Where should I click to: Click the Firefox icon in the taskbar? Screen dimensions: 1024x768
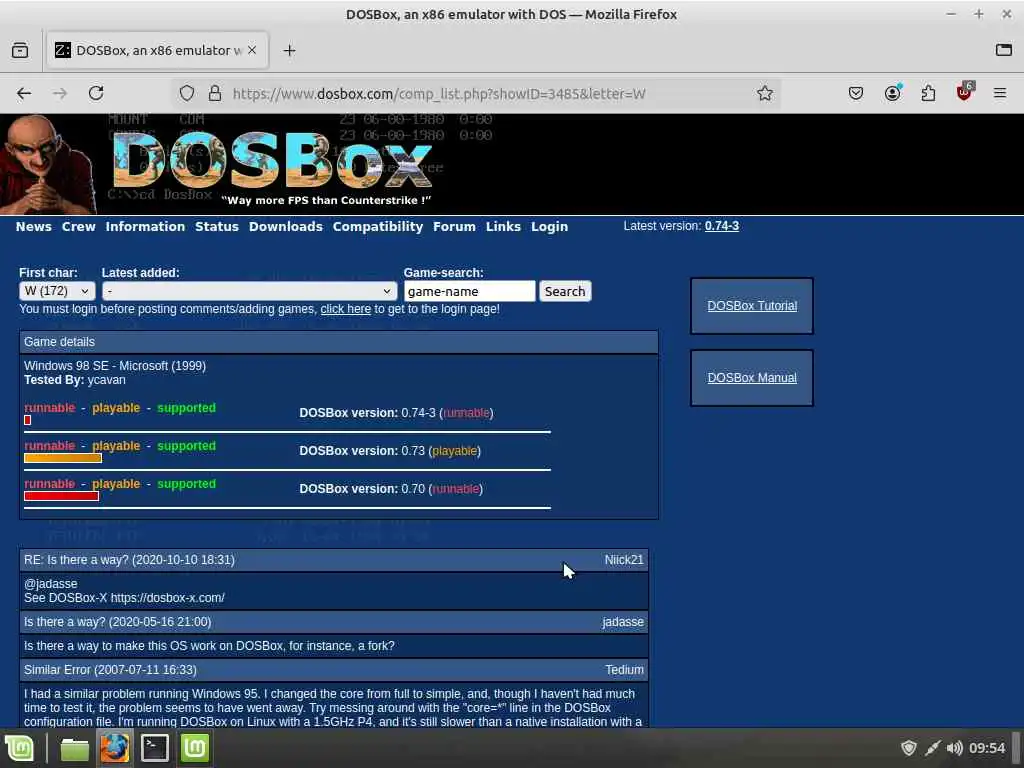pyautogui.click(x=114, y=748)
